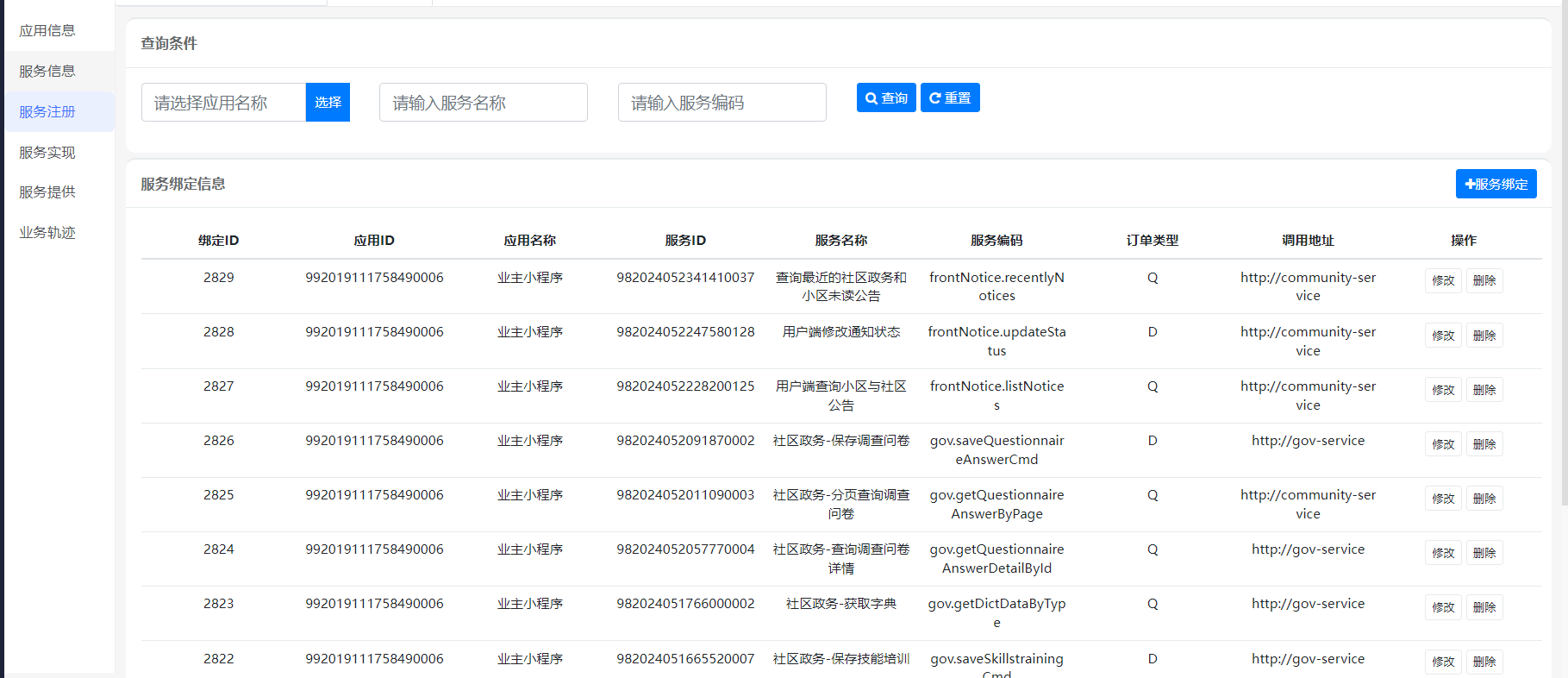Click the 查询 search button

tap(886, 97)
